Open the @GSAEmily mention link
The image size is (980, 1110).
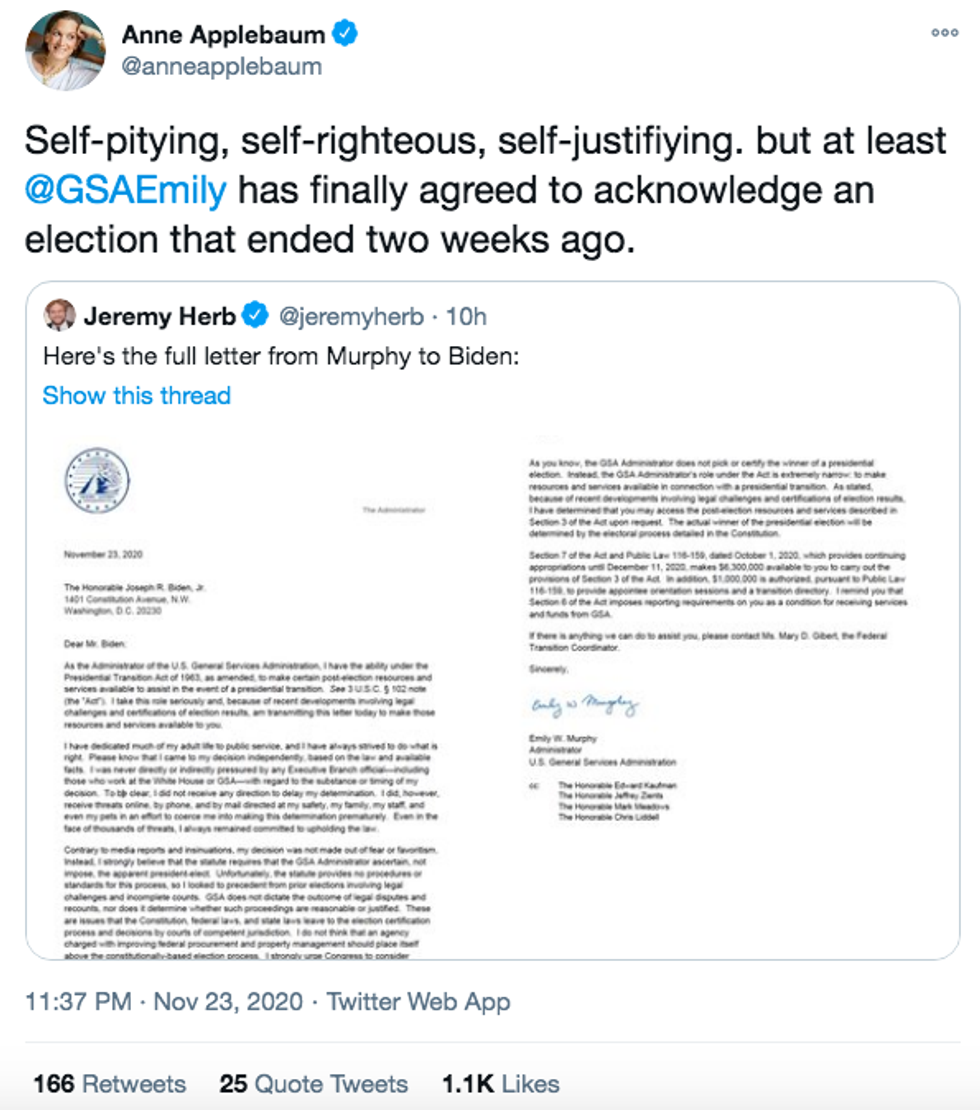tap(123, 189)
